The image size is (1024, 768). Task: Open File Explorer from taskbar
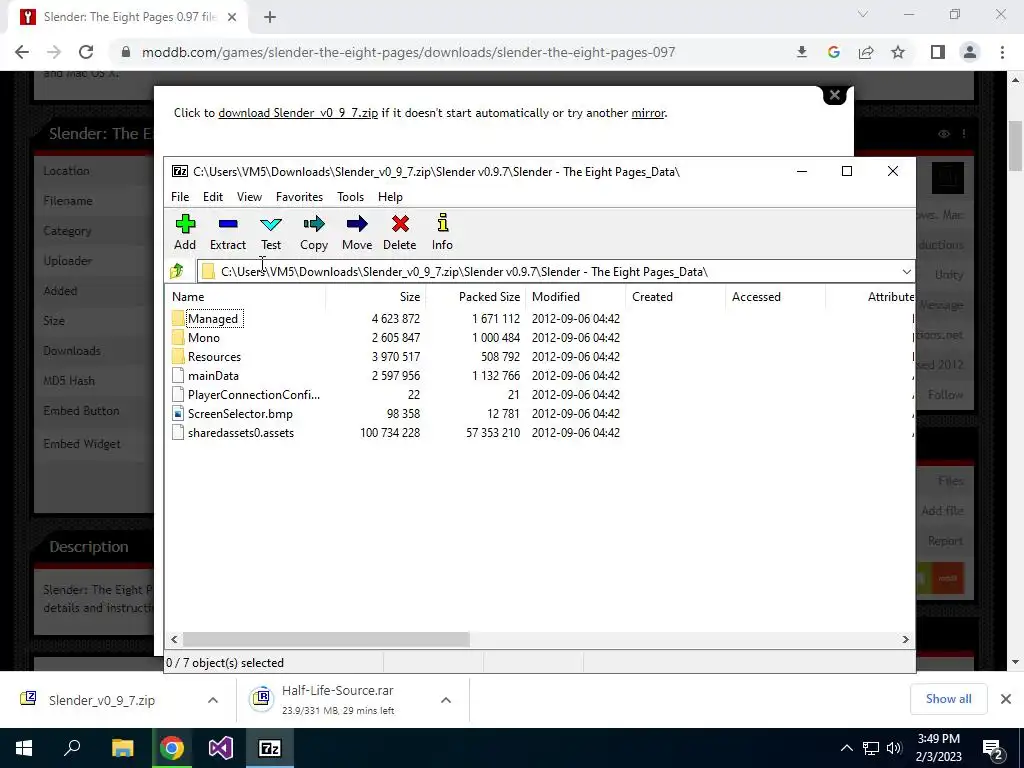(x=122, y=748)
